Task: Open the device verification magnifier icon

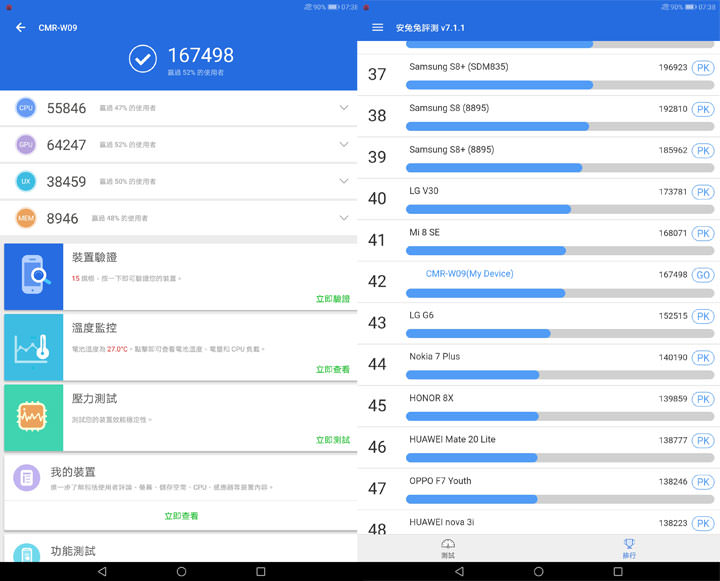Action: (x=34, y=275)
